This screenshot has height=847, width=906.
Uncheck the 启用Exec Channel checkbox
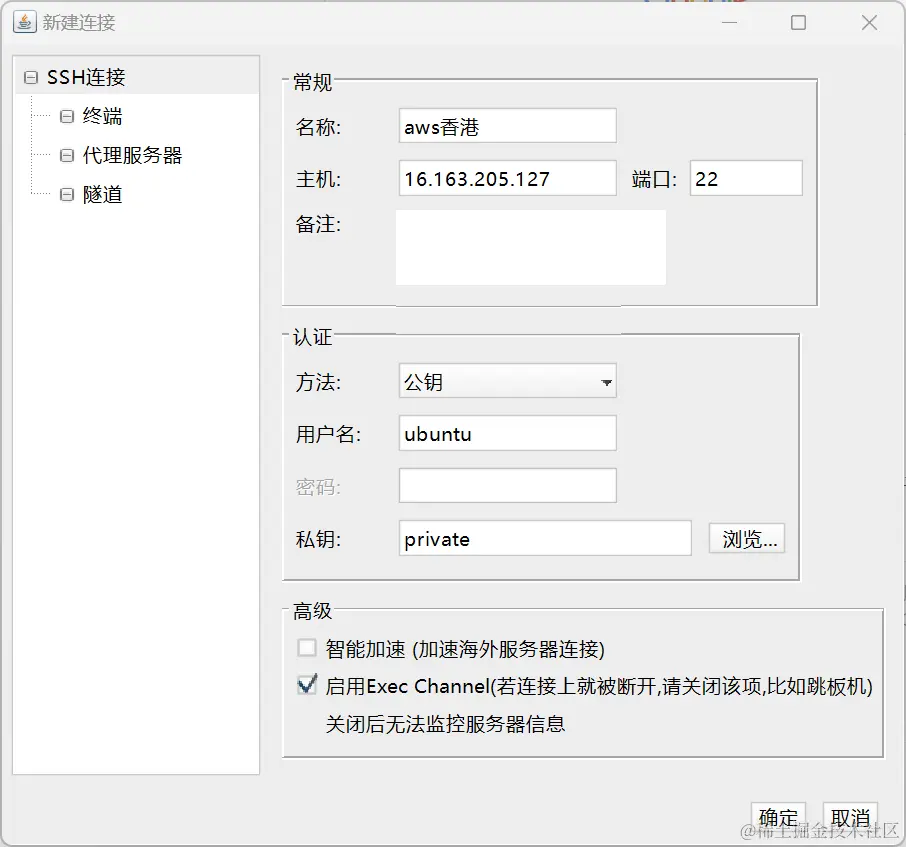tap(307, 685)
